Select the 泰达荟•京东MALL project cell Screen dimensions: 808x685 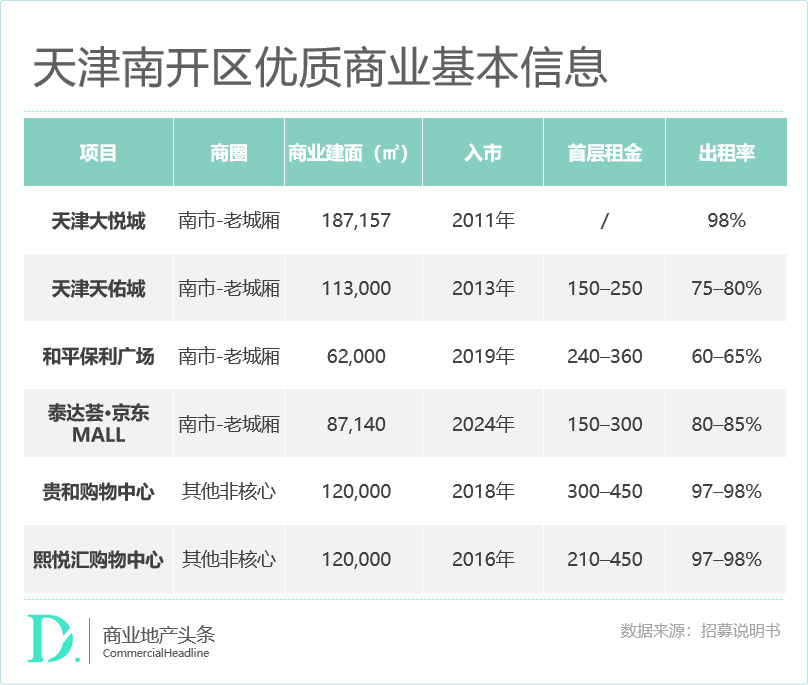98,424
